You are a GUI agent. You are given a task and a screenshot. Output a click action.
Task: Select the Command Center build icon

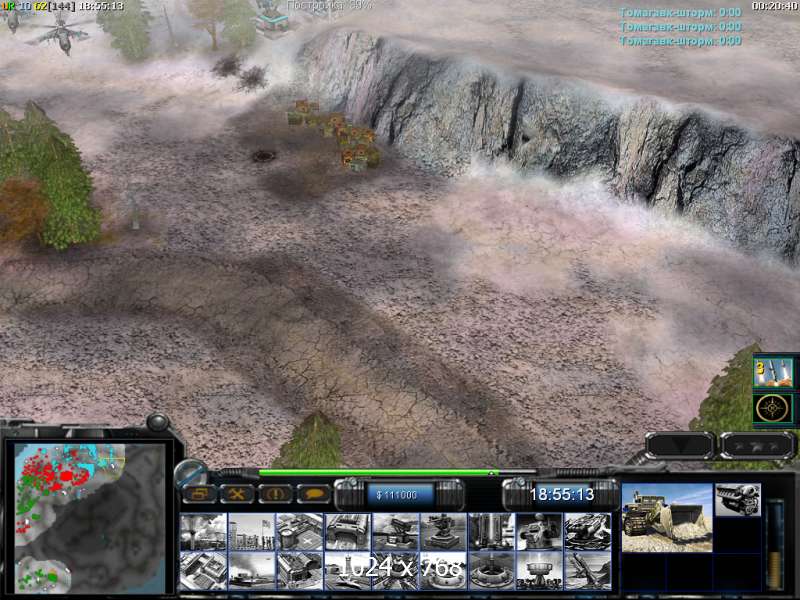[203, 570]
